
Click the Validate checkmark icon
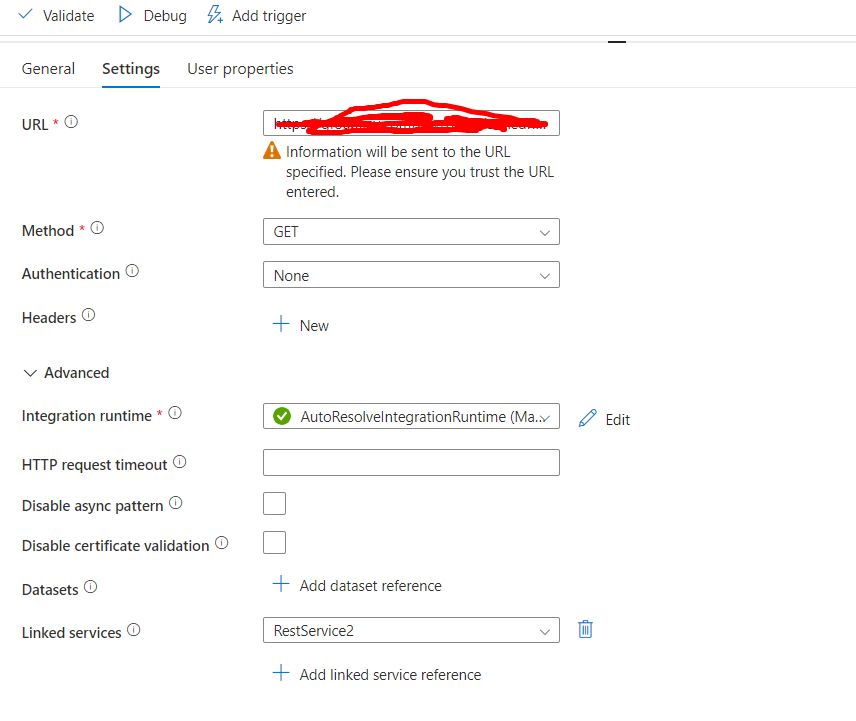tap(25, 14)
